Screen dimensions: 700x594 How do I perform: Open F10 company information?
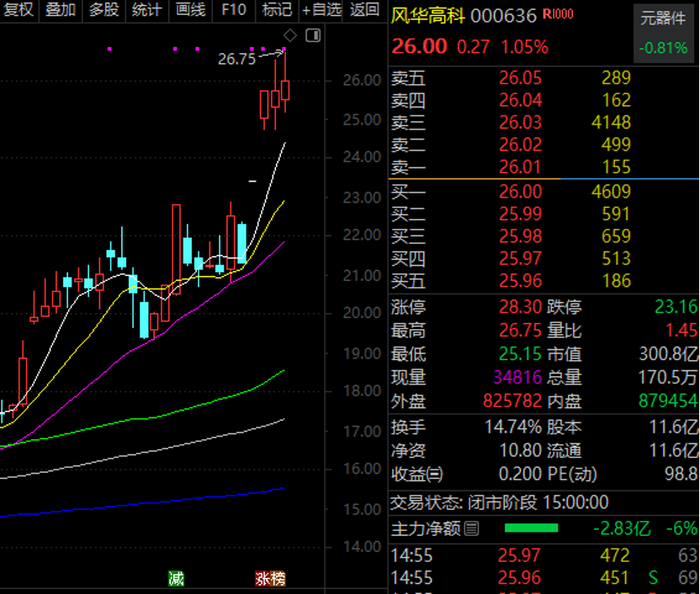pyautogui.click(x=233, y=10)
